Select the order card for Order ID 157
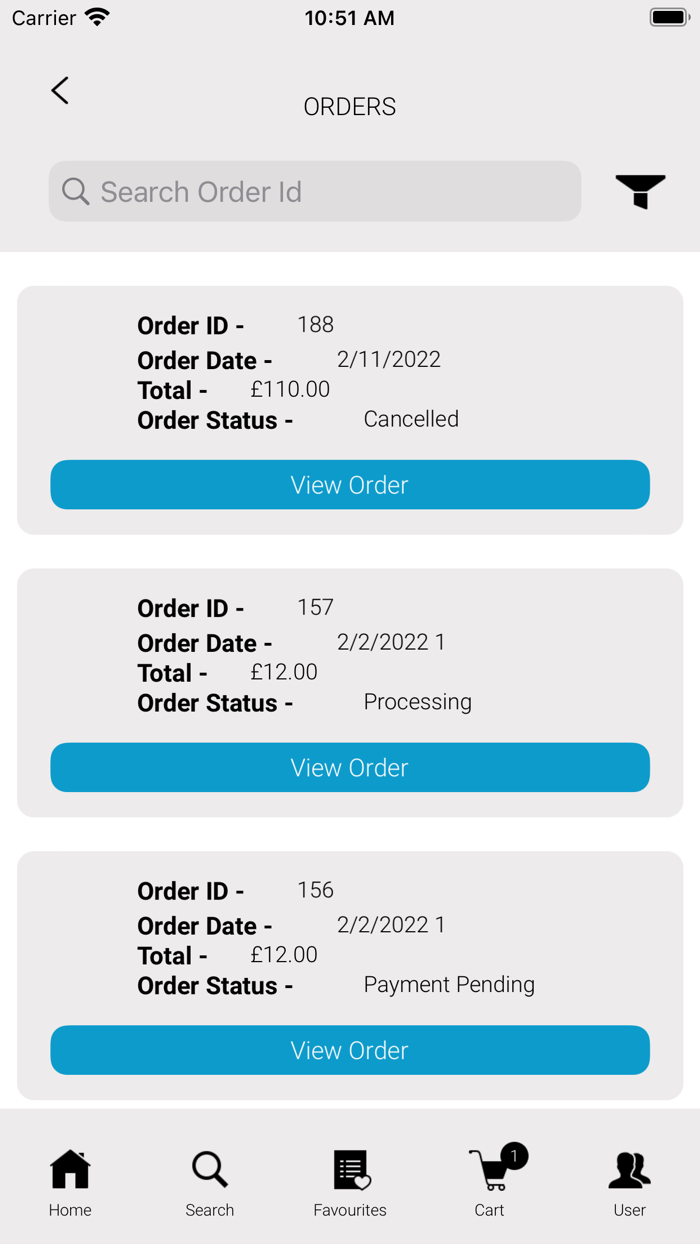This screenshot has height=1244, width=700. (x=349, y=690)
